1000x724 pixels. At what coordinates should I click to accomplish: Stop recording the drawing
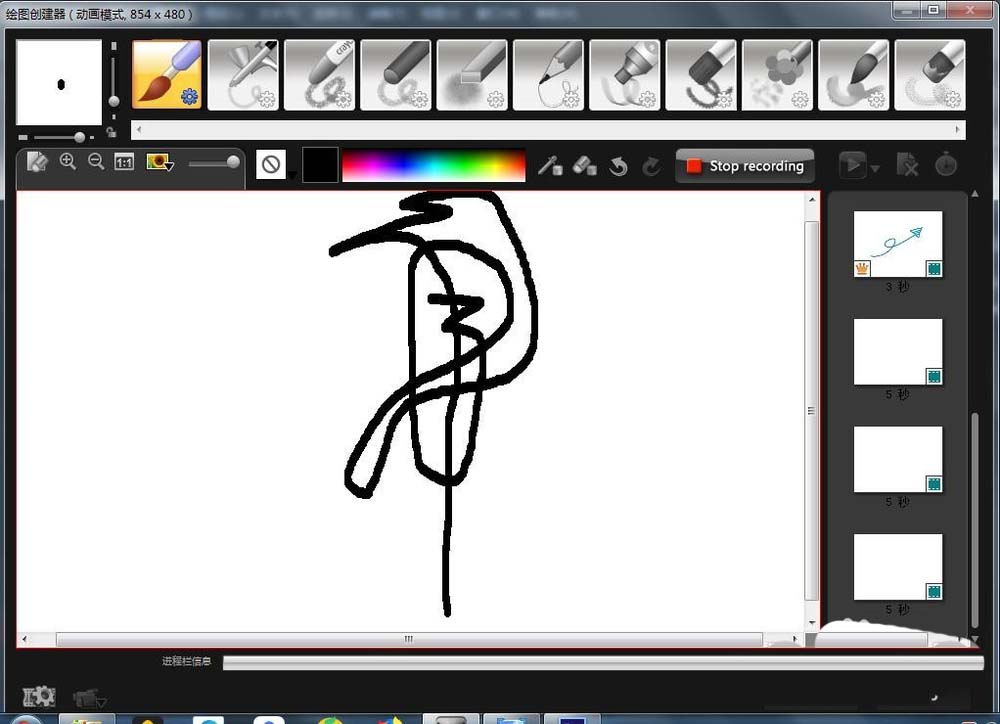(x=745, y=166)
